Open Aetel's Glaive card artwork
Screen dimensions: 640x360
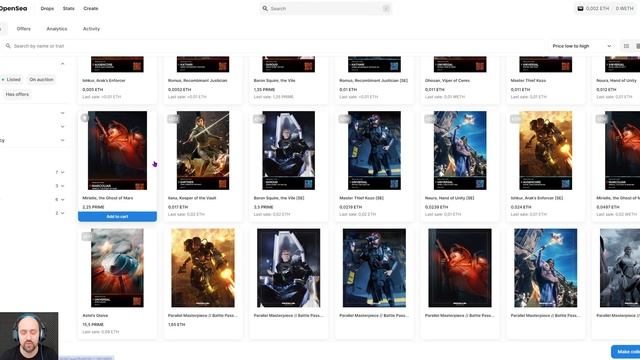point(118,268)
